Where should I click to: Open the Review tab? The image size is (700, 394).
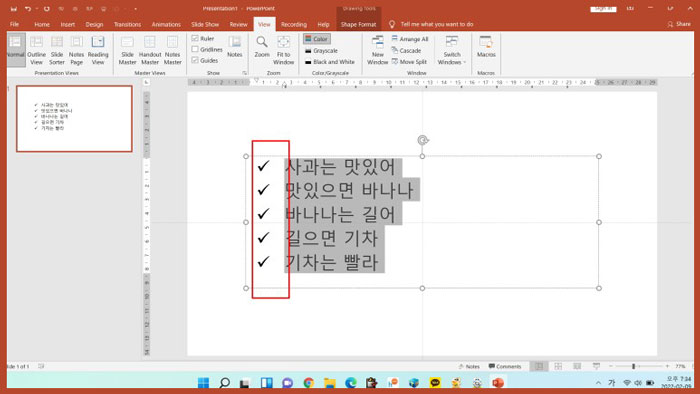[x=238, y=25]
